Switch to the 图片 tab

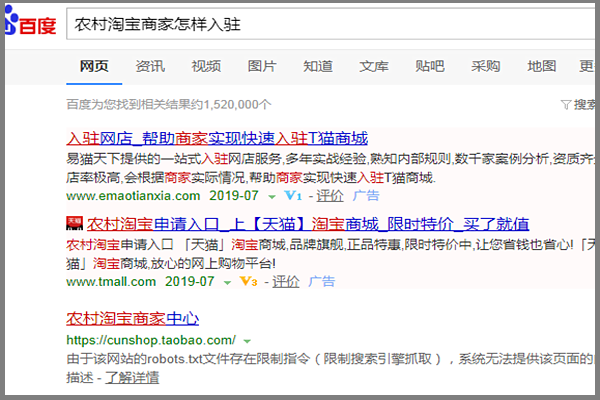(262, 66)
